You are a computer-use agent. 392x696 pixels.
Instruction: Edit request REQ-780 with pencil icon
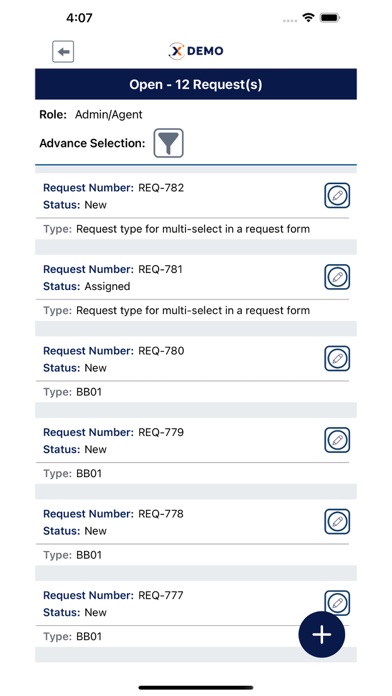[337, 359]
